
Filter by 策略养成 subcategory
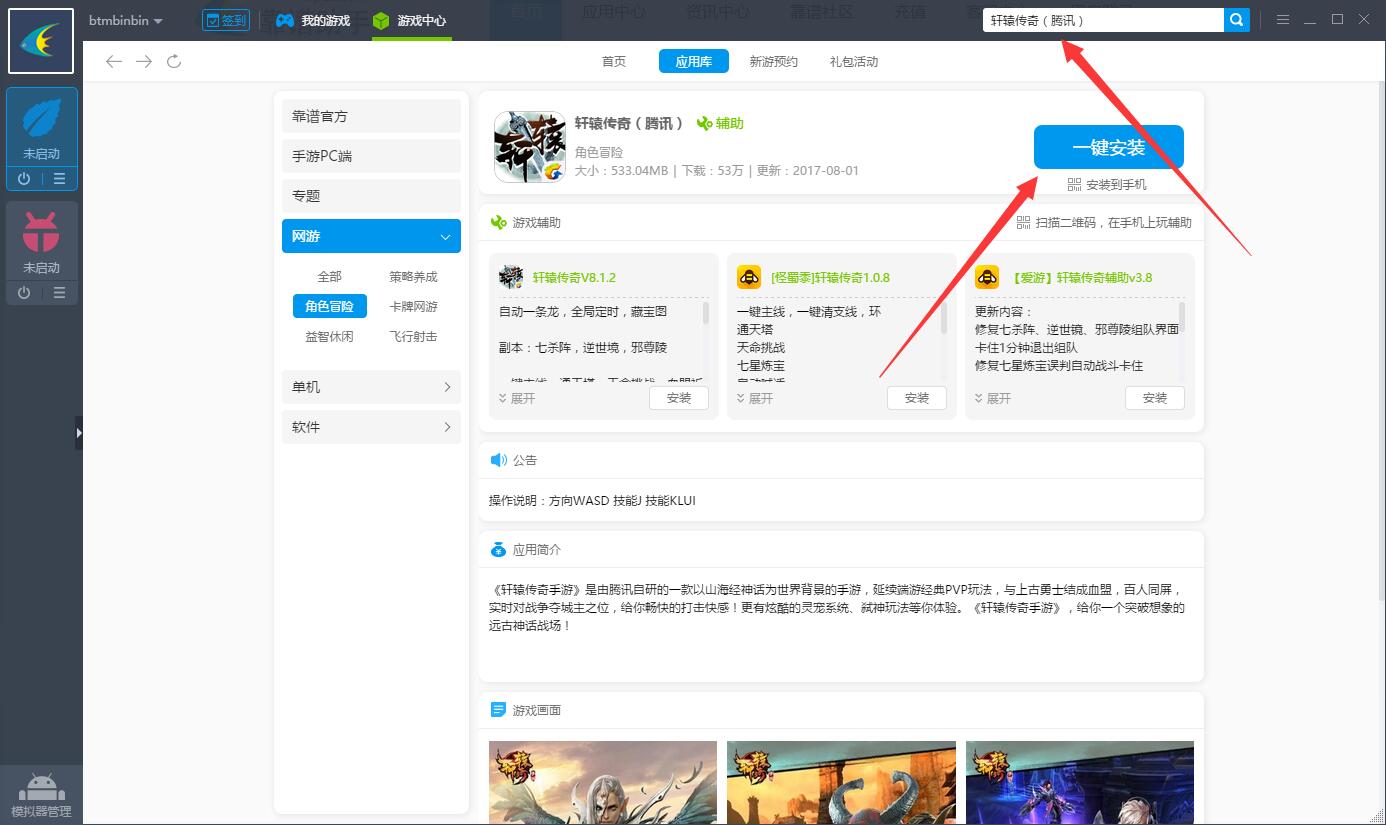pos(413,277)
